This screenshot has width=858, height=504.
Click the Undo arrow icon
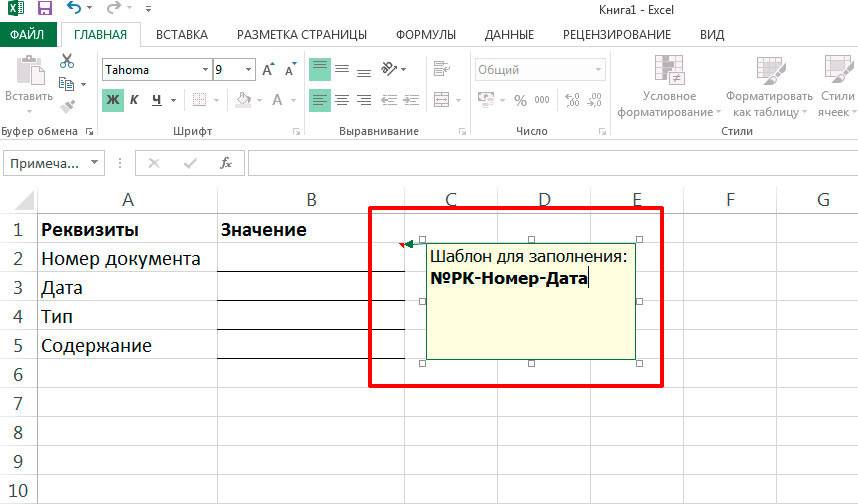click(x=72, y=9)
